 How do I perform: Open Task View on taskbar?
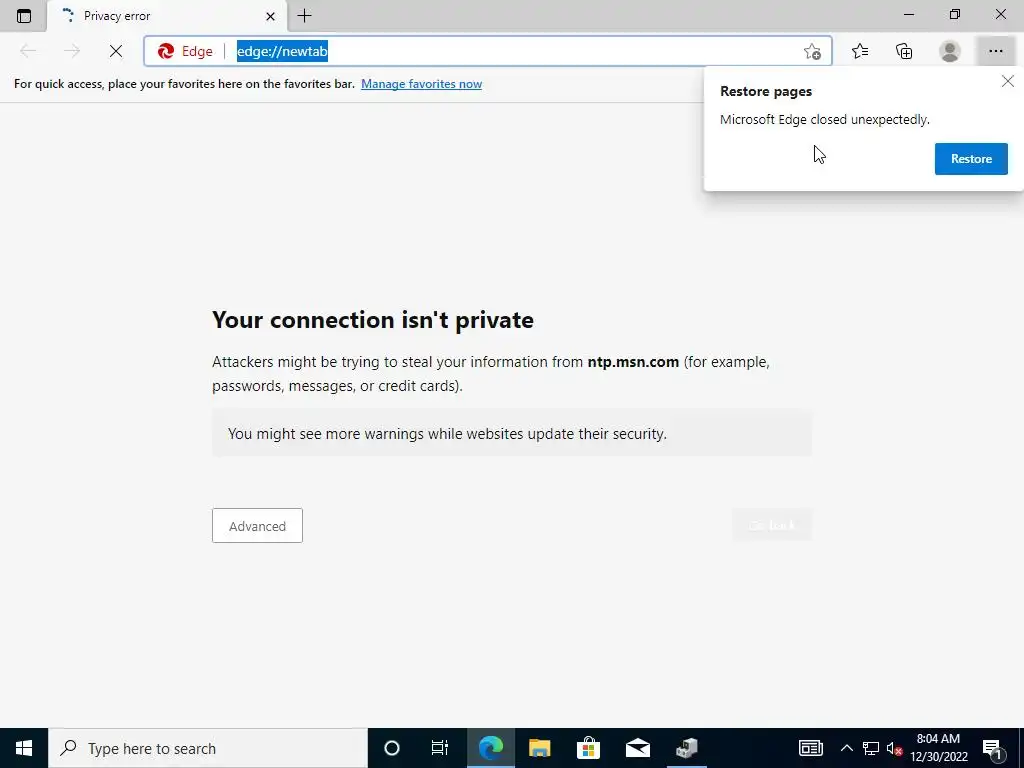pos(440,748)
